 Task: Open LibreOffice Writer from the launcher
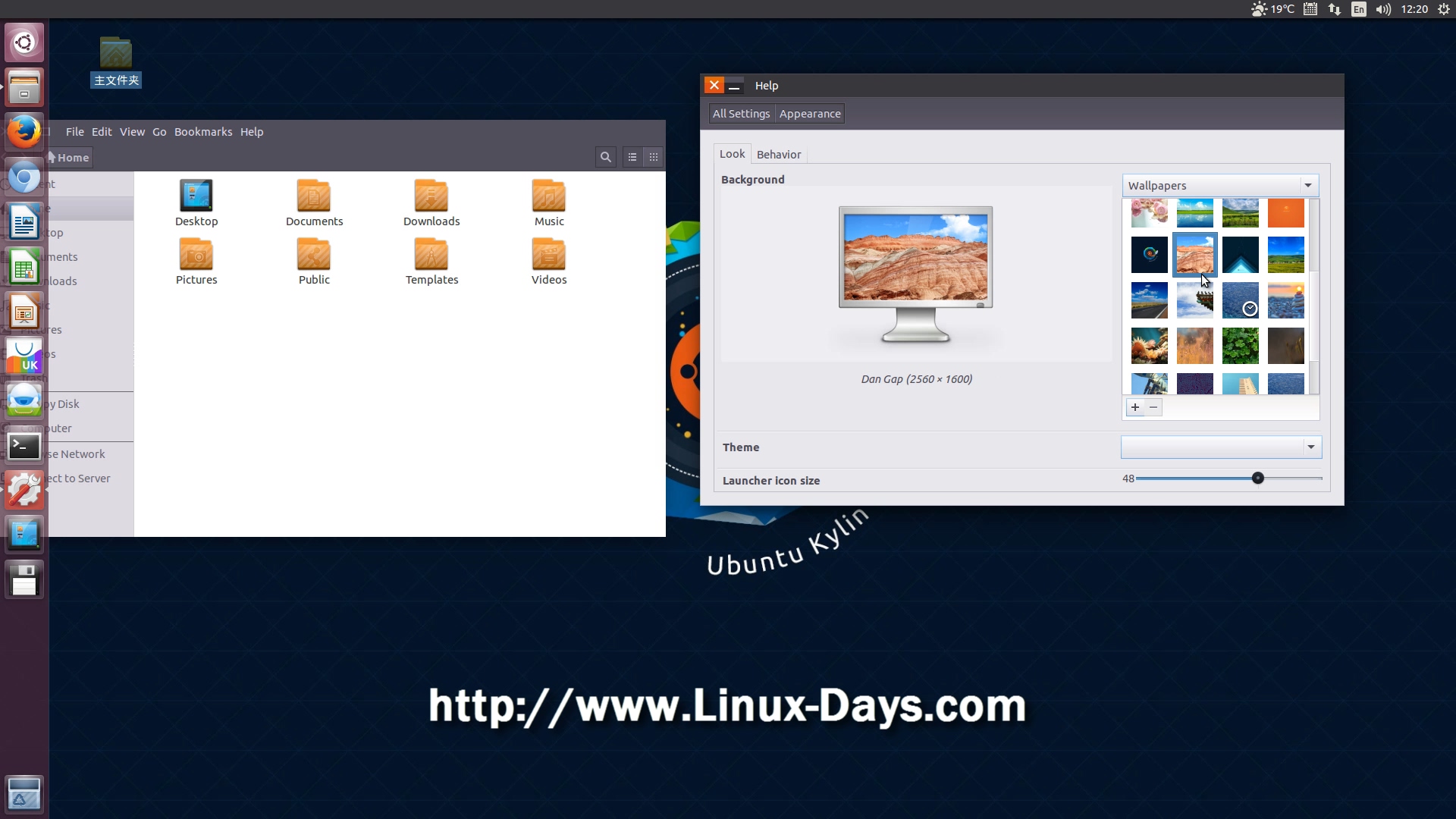pos(24,223)
